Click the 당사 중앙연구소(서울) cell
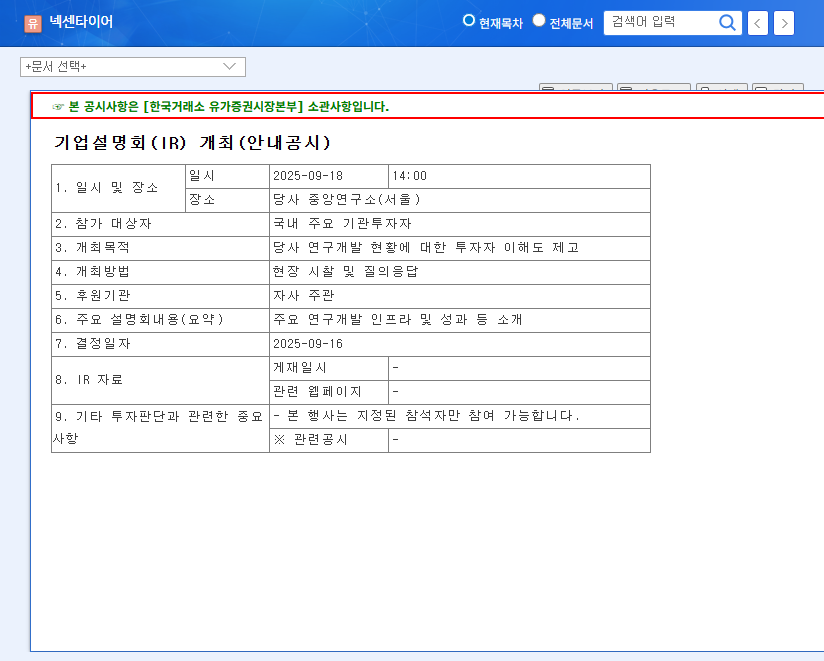Image resolution: width=824 pixels, height=661 pixels. coord(460,200)
